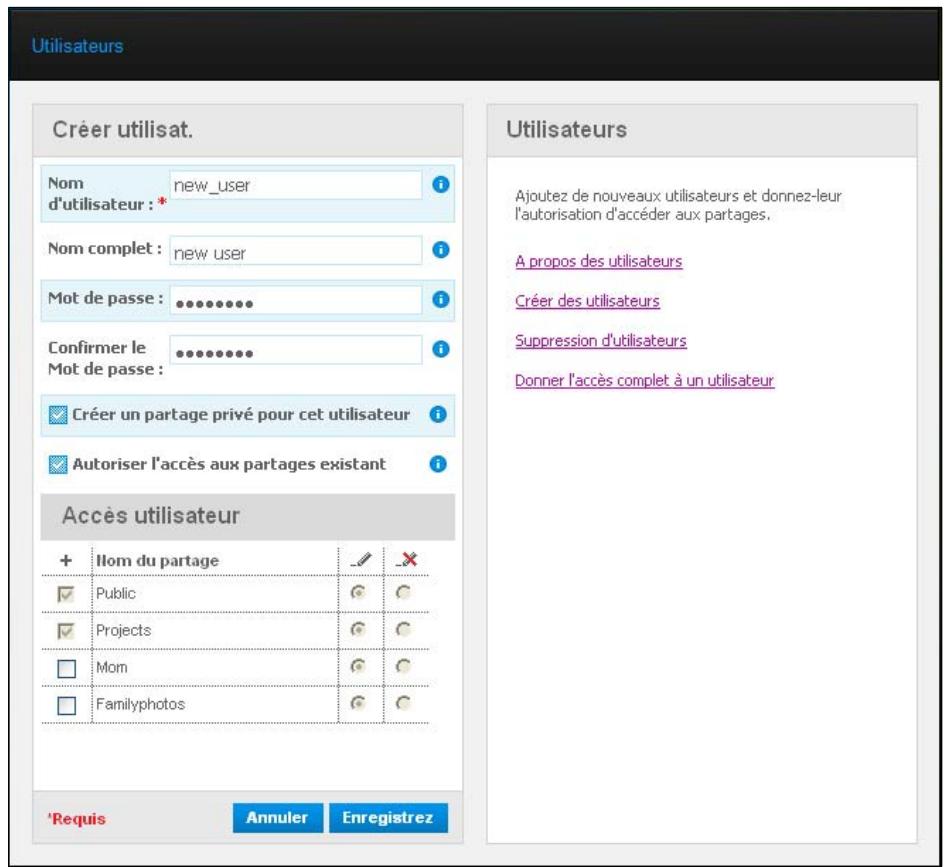Viewport: 945px width, 867px height.
Task: Open the Suppression d'utilisateurs link
Action: [600, 341]
